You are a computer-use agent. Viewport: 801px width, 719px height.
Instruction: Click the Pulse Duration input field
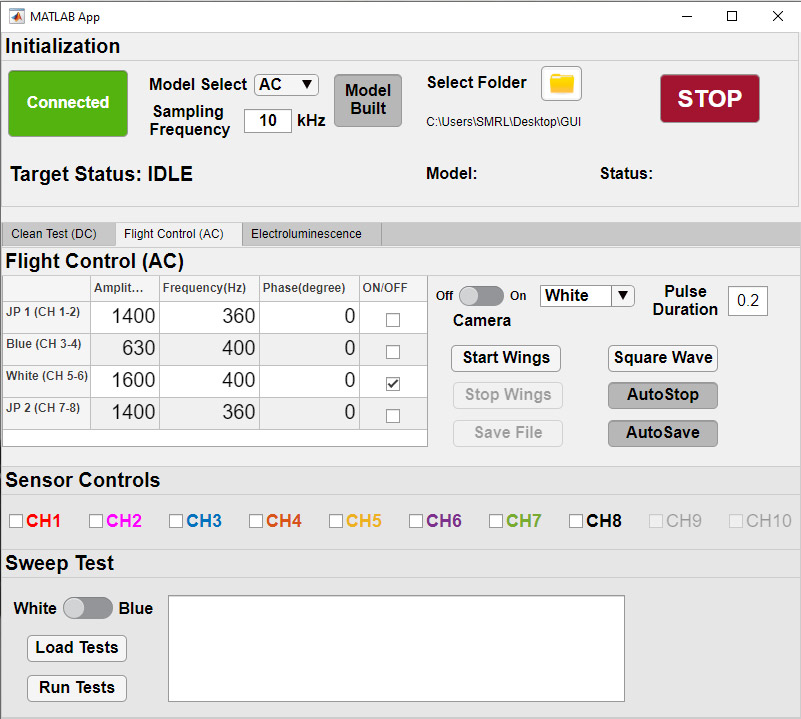(748, 301)
